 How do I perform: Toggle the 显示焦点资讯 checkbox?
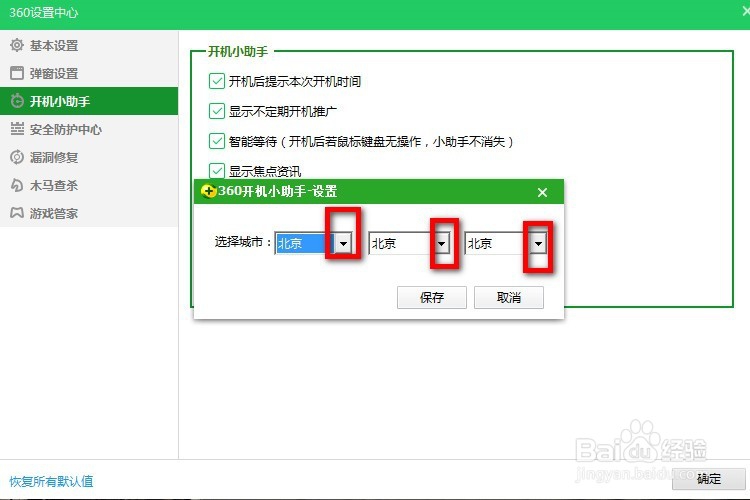(x=217, y=171)
